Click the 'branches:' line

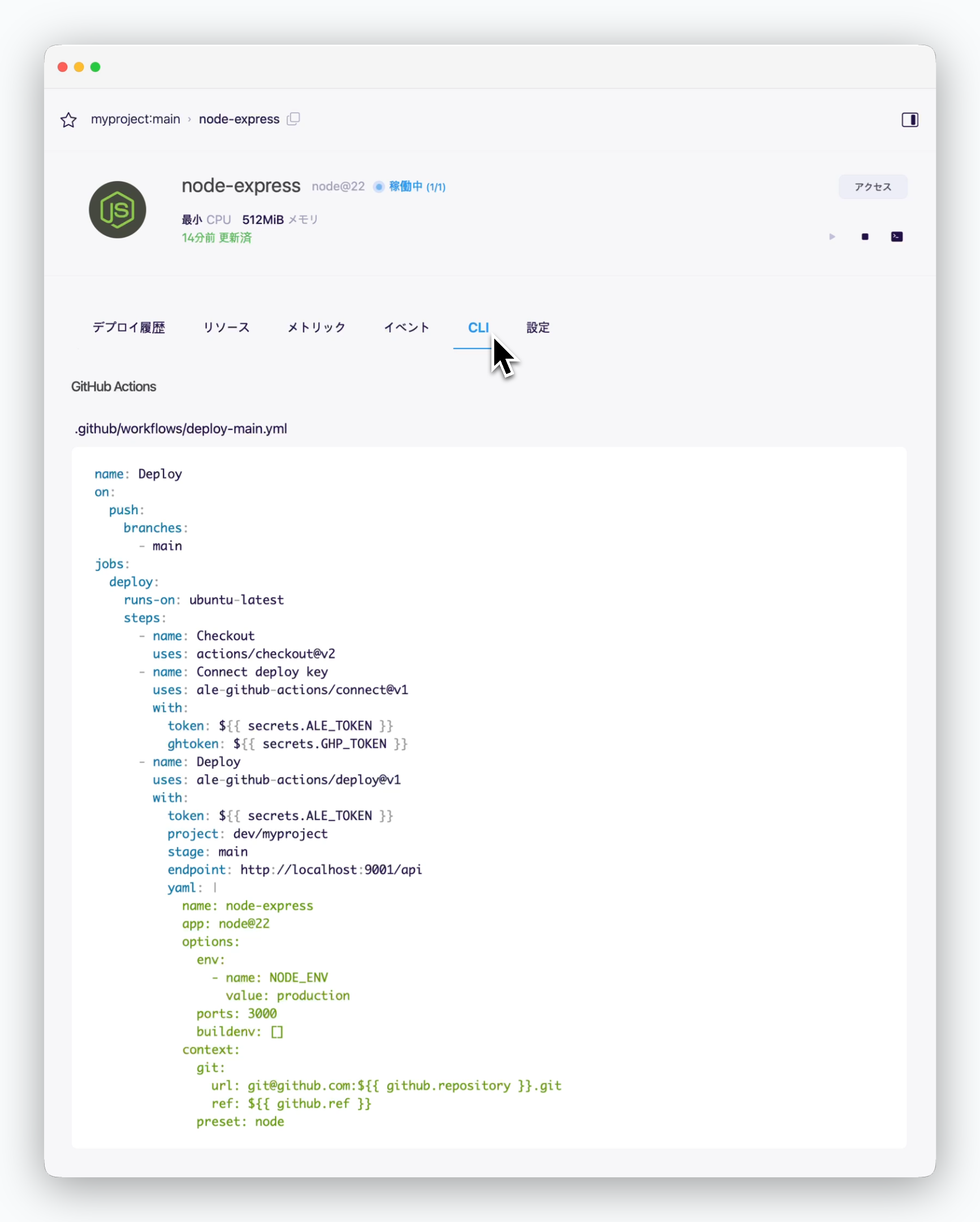tap(156, 528)
